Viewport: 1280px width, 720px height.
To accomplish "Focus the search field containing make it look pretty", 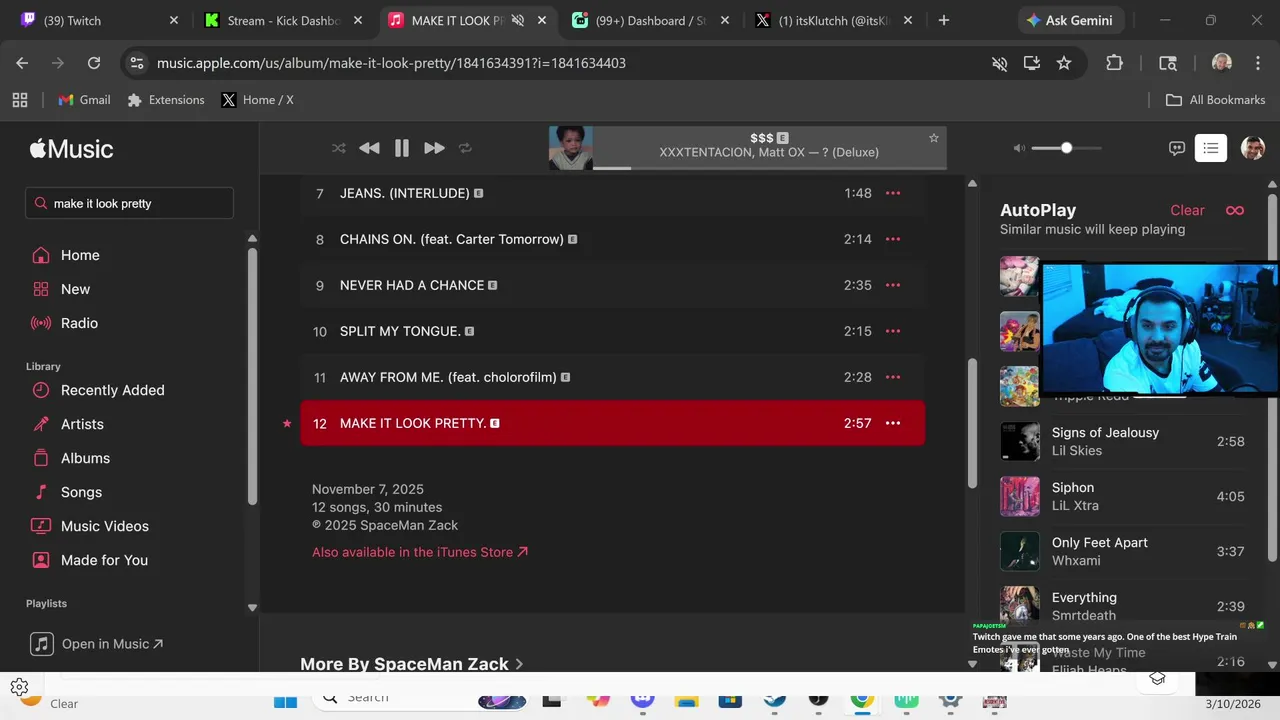I will 130,203.
